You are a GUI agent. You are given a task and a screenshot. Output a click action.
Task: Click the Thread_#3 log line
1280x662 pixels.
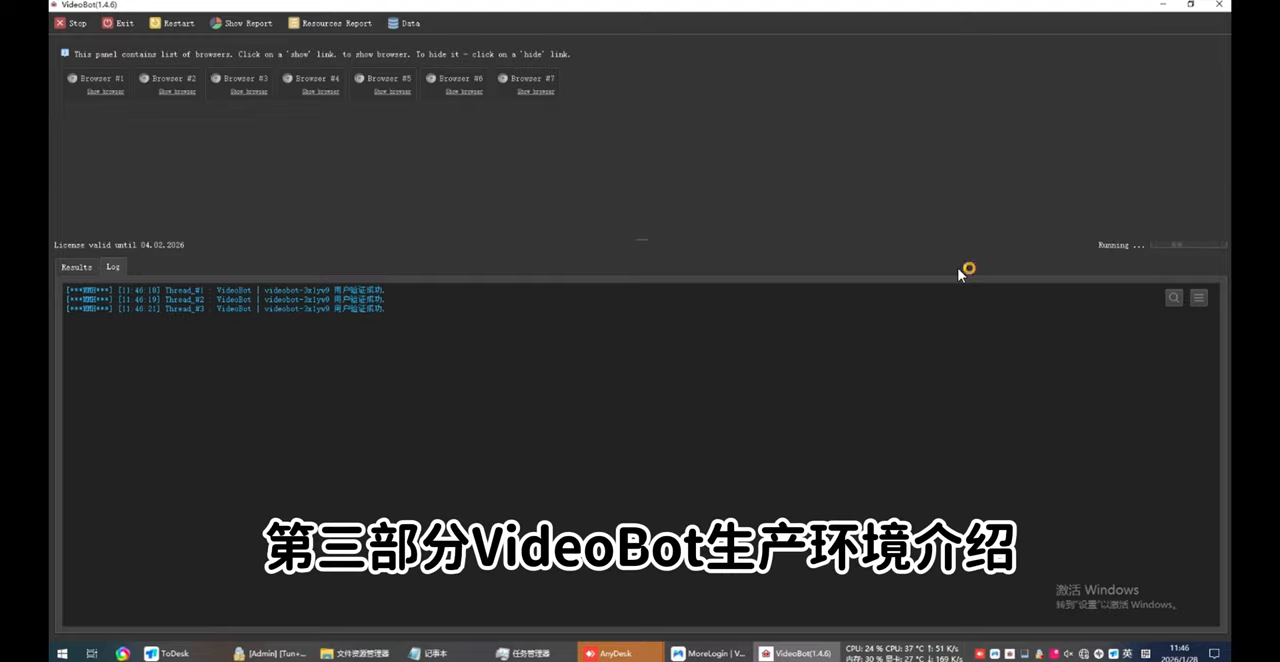[225, 309]
